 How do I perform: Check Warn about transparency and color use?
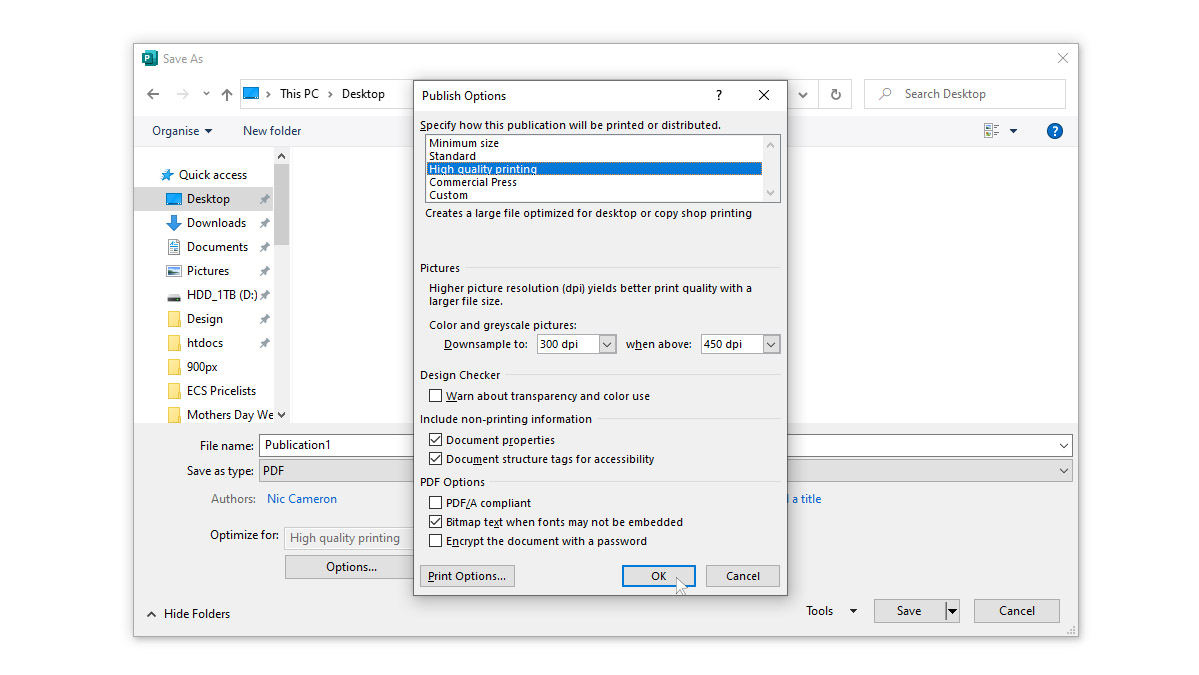coord(436,395)
